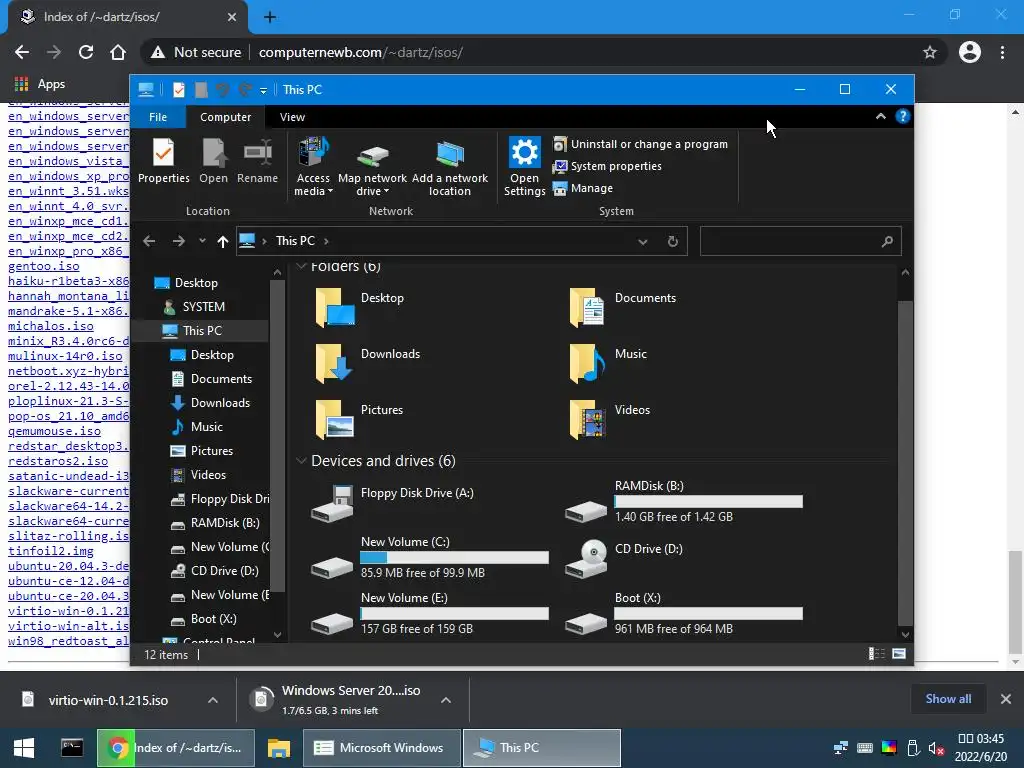Click the Explorer search box
1024x768 pixels.
pyautogui.click(x=801, y=241)
